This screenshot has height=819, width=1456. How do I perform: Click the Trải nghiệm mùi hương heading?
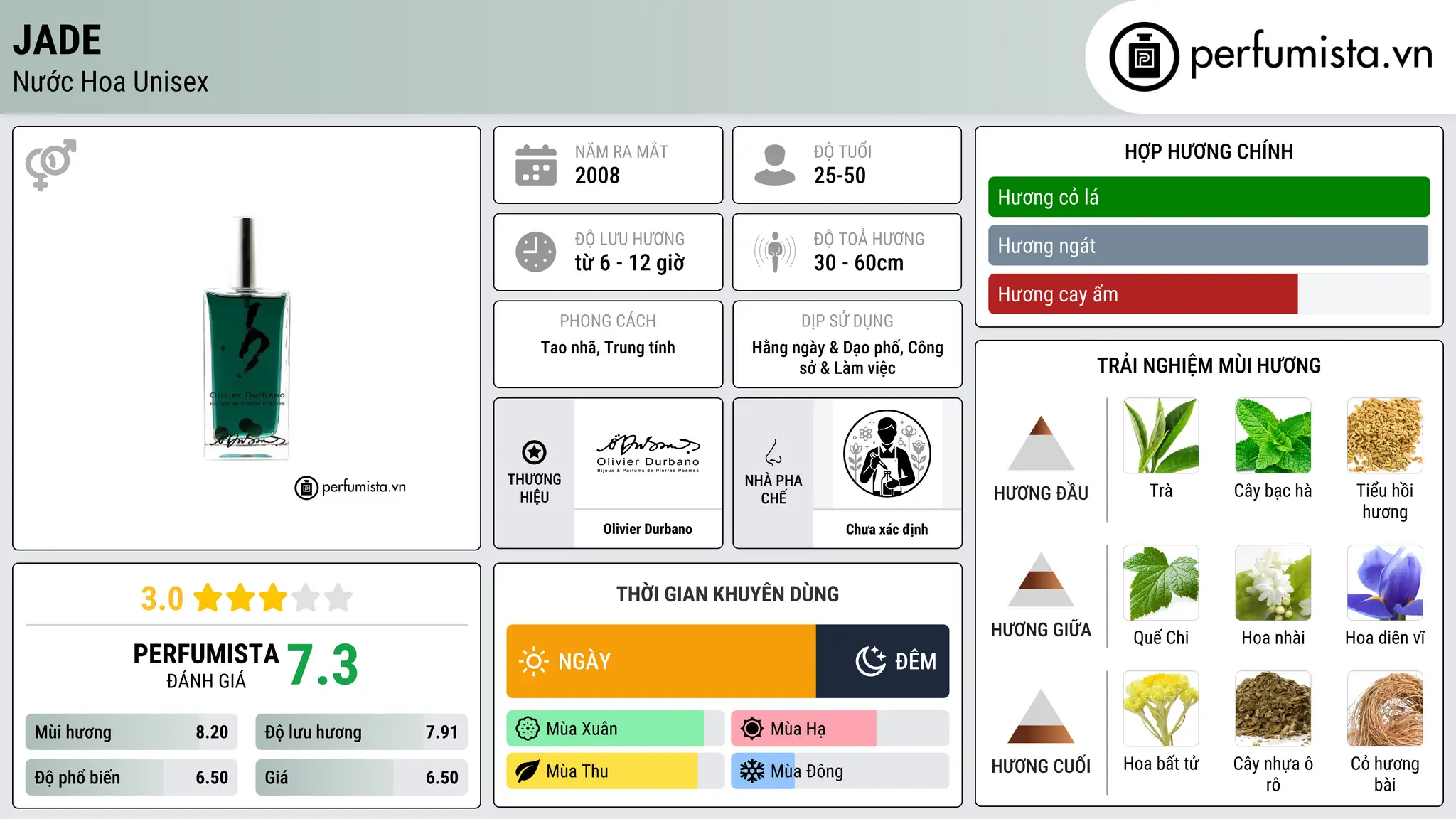[x=1209, y=365]
